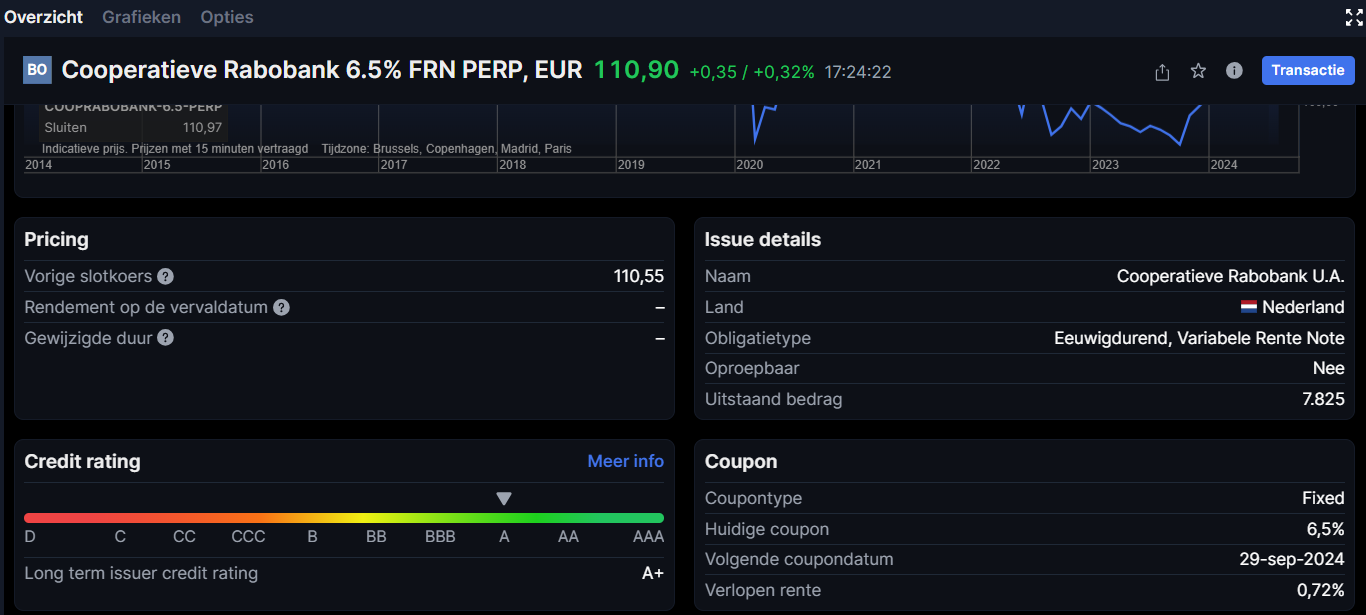Click the Eeuwigdurend, Variabele Rente Note value
Screen dimensions: 1366x615
coord(1200,338)
